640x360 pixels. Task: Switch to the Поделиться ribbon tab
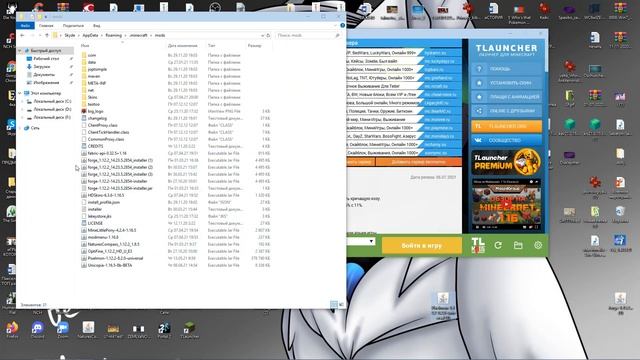73,26
